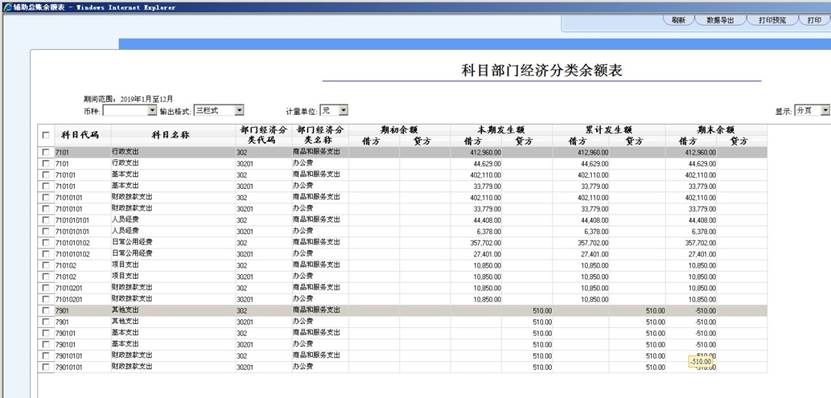
Task: Click 10,850.00 累计发生额 in 710102 302 row
Action: (x=595, y=266)
